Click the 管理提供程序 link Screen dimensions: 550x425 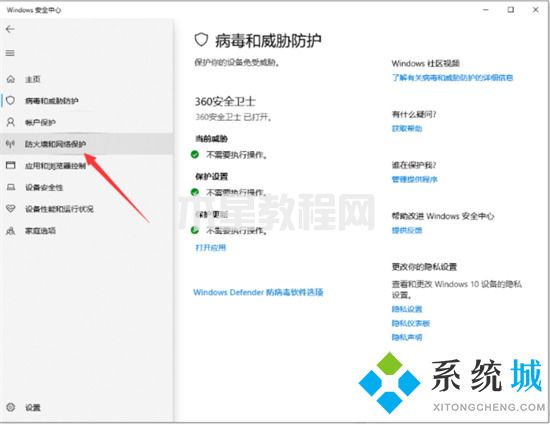[415, 180]
